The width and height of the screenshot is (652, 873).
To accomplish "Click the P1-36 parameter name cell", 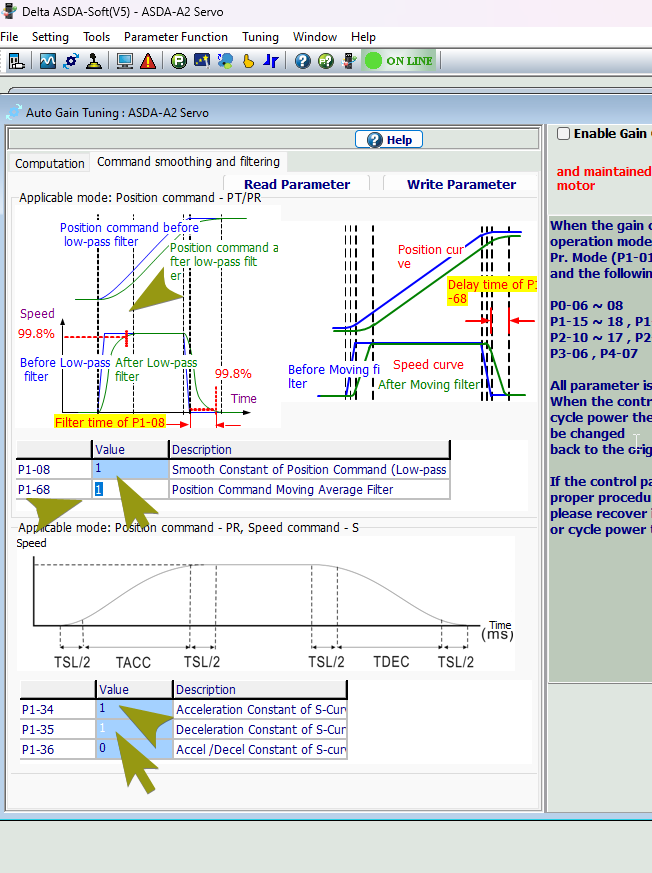I will tap(57, 749).
